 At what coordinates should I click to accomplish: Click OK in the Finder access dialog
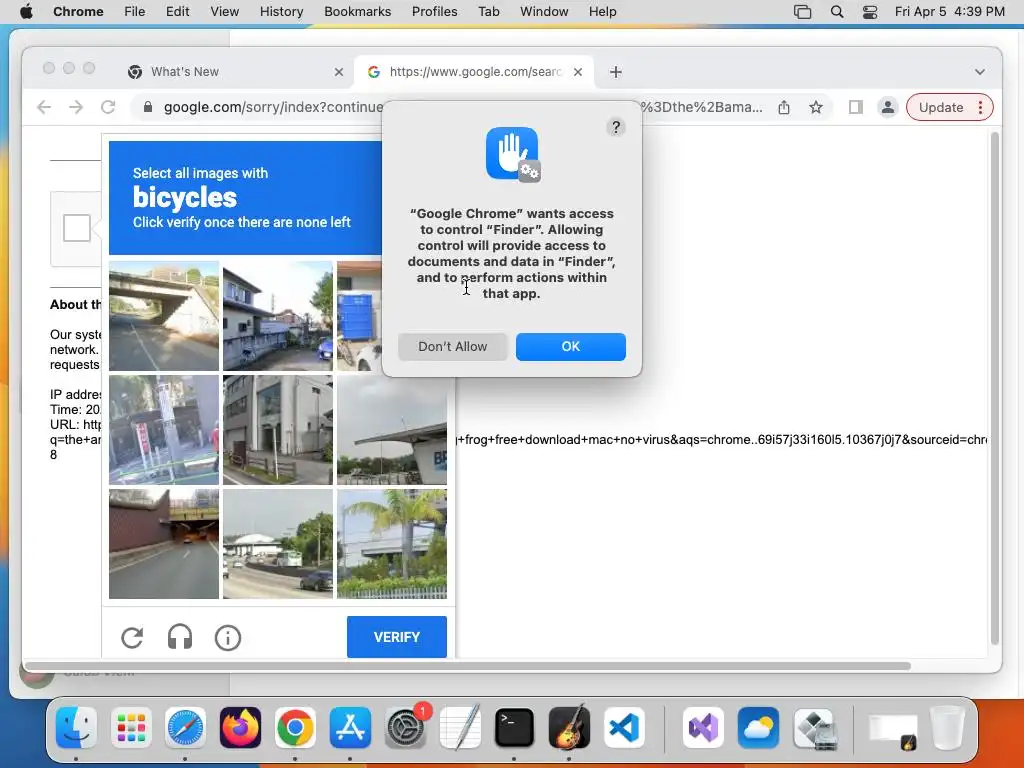570,347
